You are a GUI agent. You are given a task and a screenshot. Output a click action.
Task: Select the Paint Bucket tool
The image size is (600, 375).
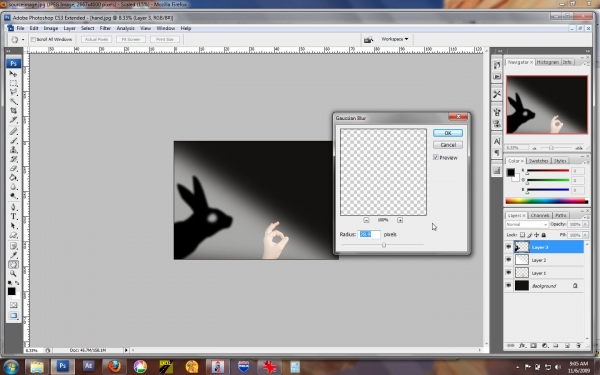[x=13, y=178]
